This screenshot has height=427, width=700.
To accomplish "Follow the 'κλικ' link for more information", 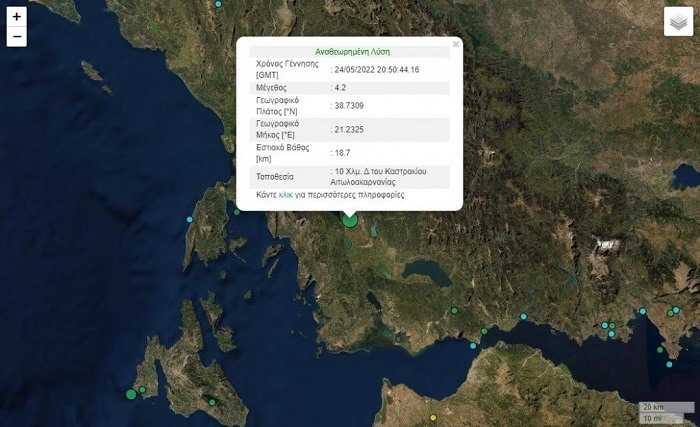I will tap(285, 195).
